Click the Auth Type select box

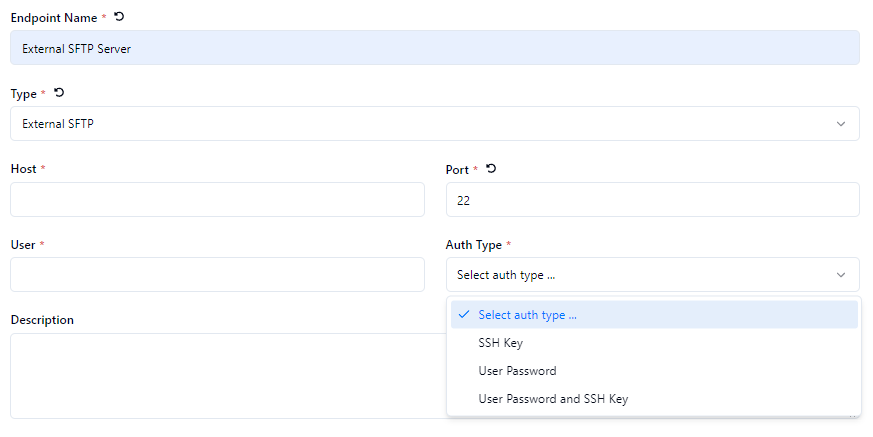click(640, 275)
